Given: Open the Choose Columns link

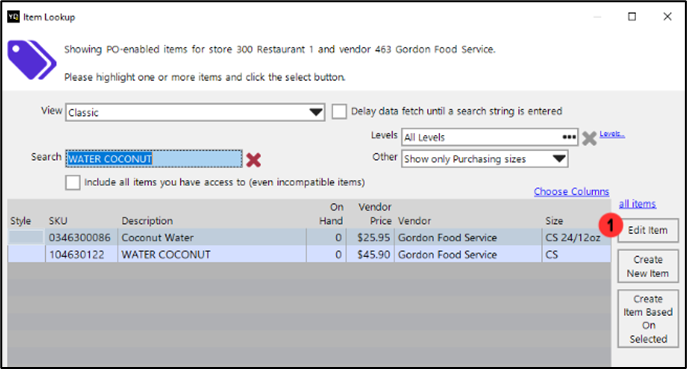Looking at the screenshot, I should pos(571,192).
